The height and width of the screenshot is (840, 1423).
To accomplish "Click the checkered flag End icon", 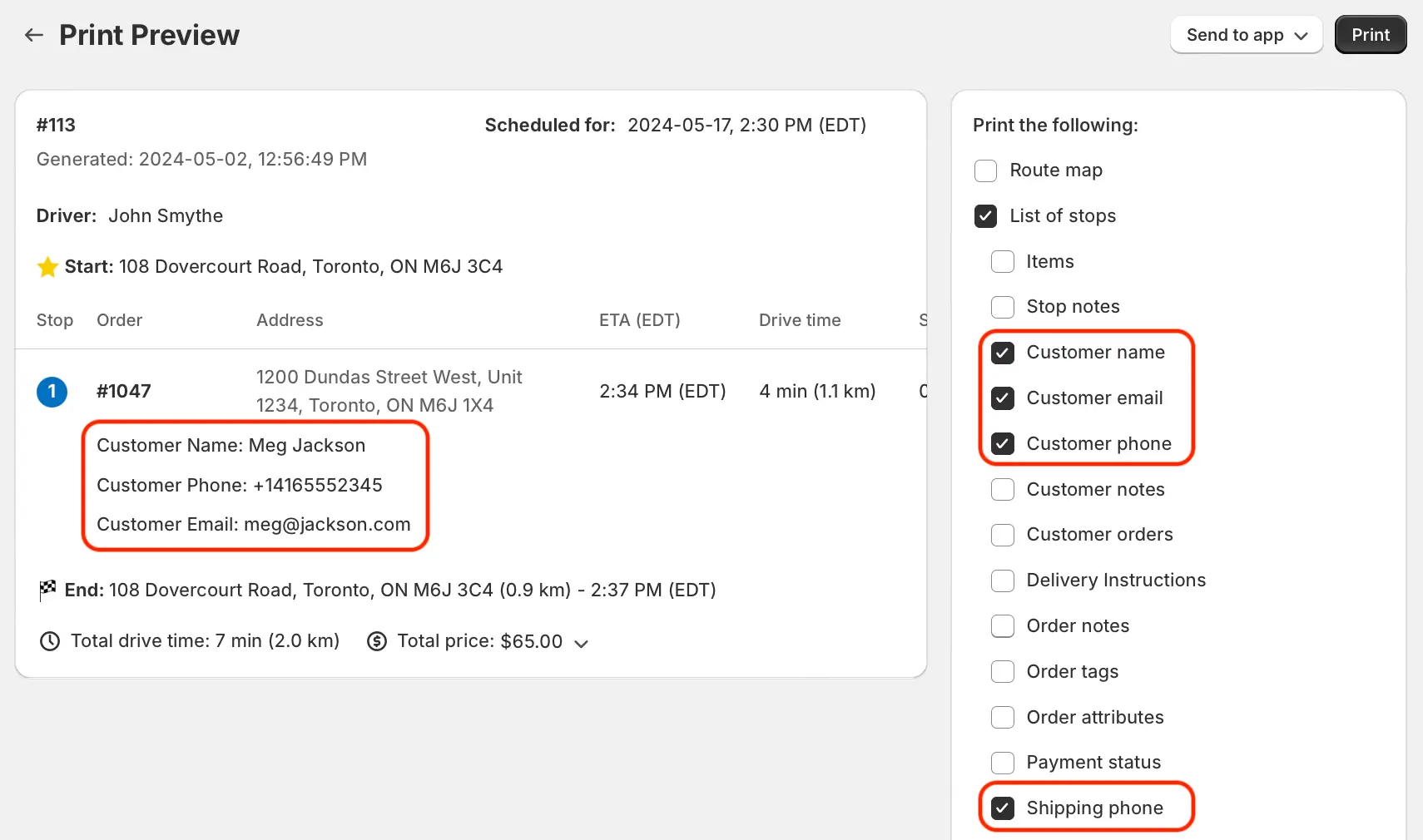I will [47, 590].
